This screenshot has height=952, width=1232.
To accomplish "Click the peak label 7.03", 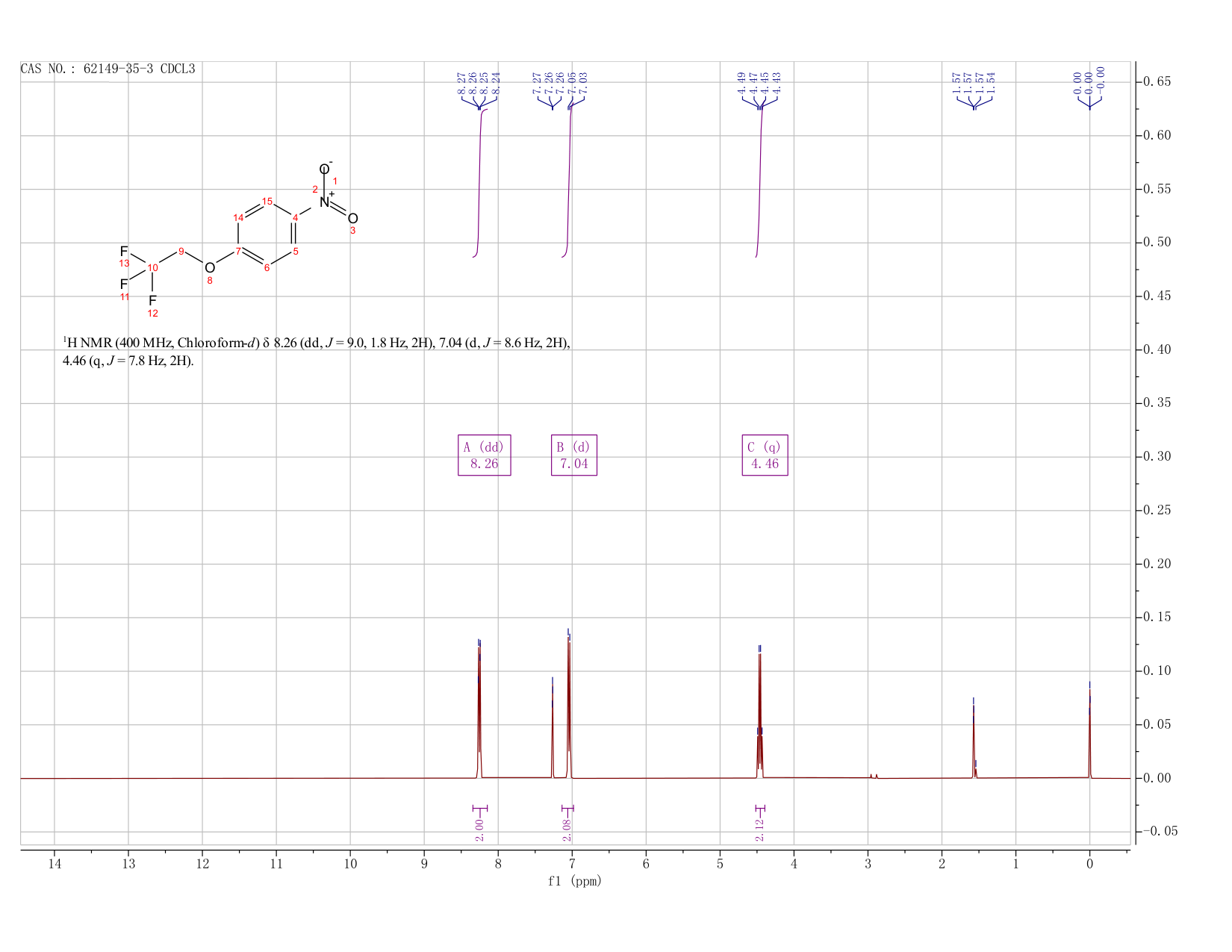I will click(583, 83).
